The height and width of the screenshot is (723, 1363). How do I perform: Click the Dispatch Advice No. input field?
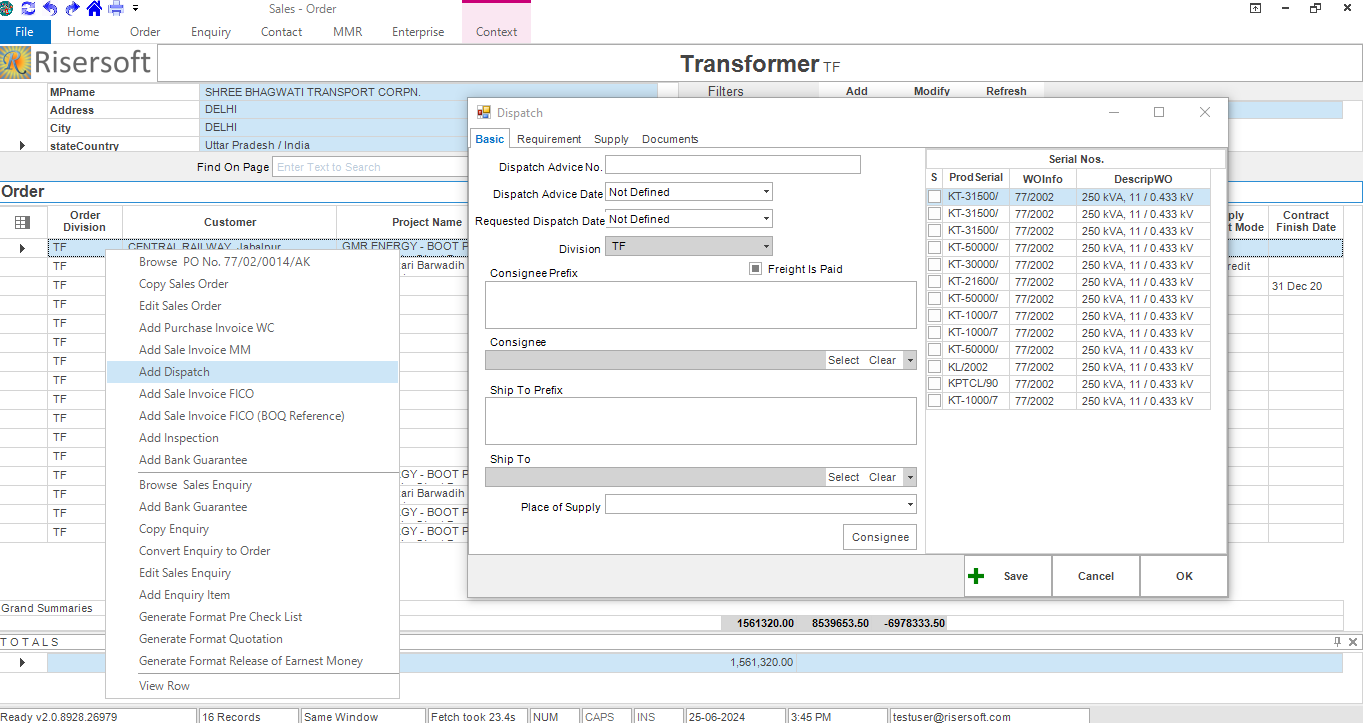pyautogui.click(x=733, y=165)
